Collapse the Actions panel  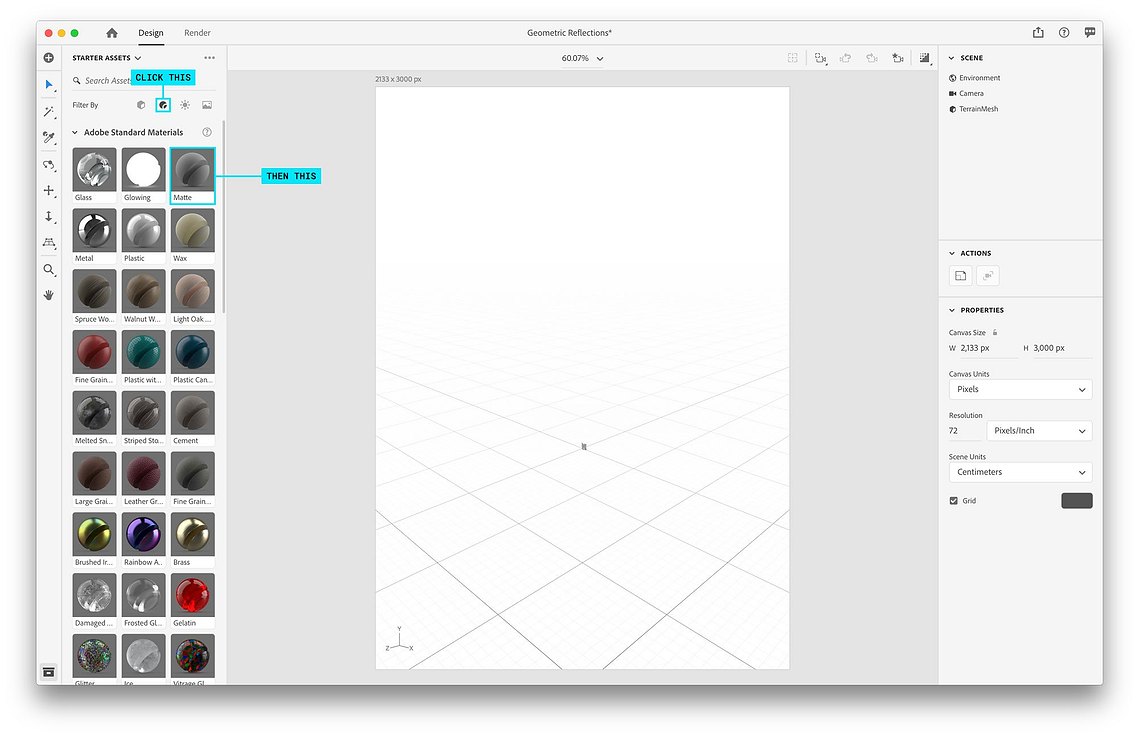click(x=952, y=254)
